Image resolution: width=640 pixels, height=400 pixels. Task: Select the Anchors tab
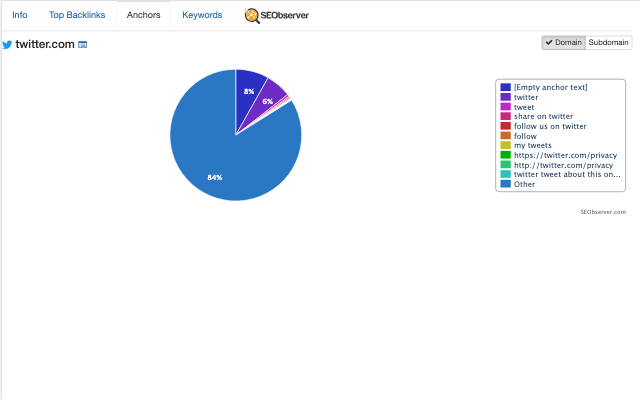click(x=143, y=15)
